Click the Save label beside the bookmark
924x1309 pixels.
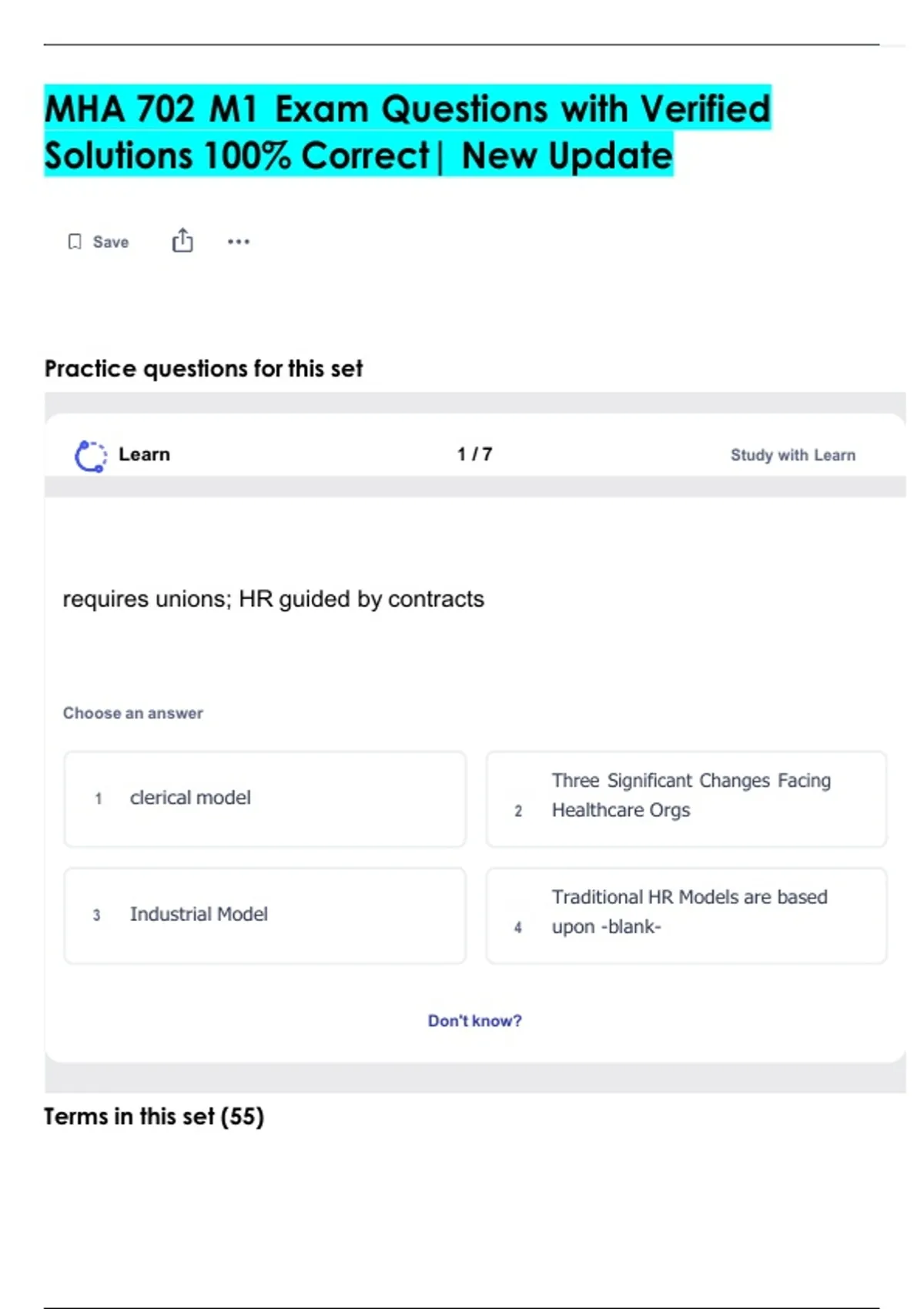(x=111, y=242)
